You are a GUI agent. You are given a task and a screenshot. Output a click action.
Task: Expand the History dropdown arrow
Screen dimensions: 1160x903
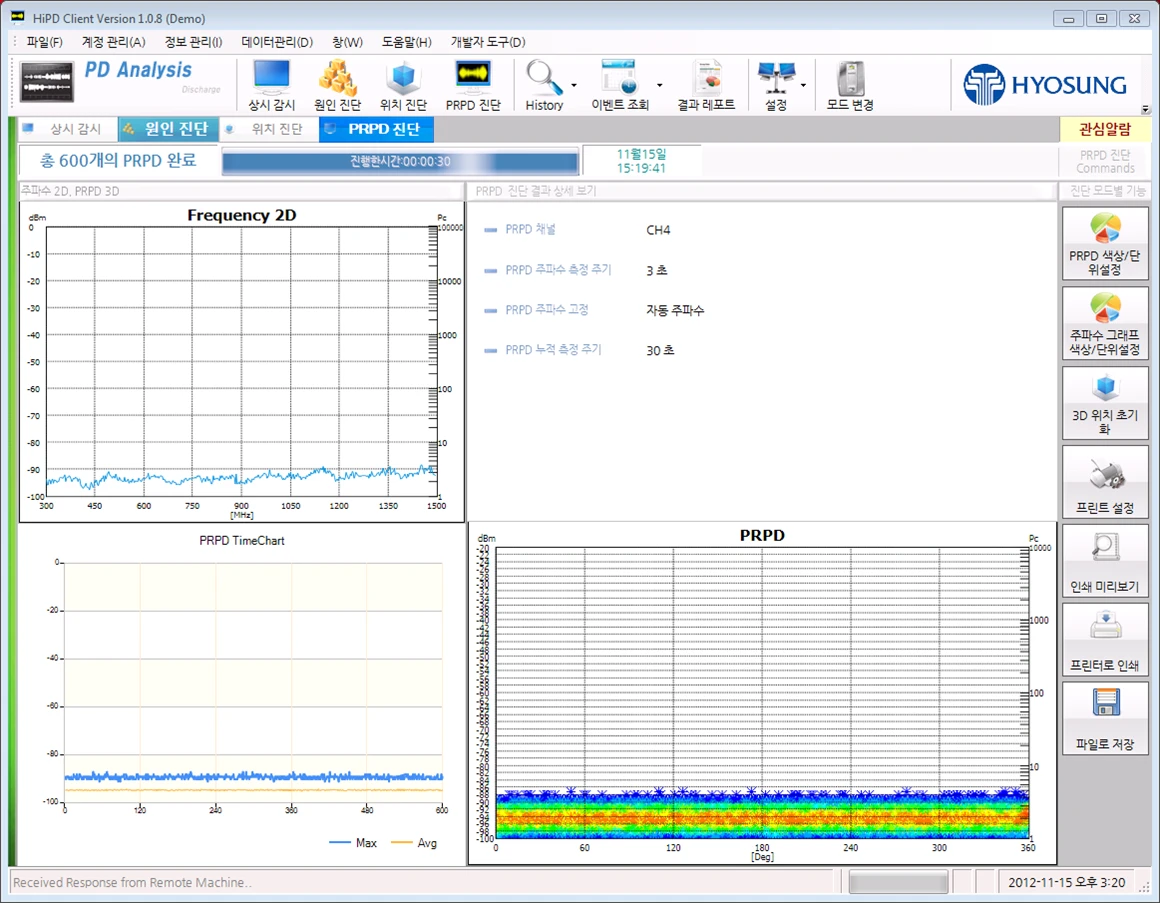pyautogui.click(x=574, y=85)
